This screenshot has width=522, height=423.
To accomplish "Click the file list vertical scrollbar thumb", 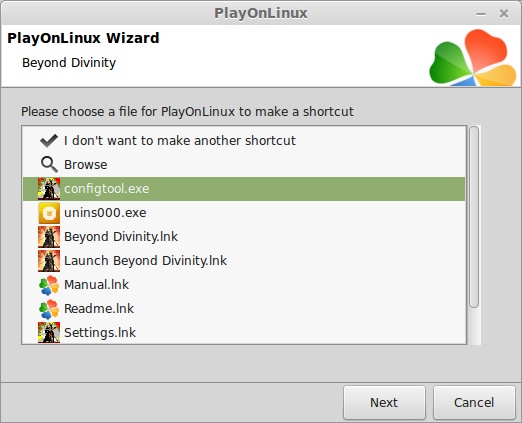I will (474, 217).
